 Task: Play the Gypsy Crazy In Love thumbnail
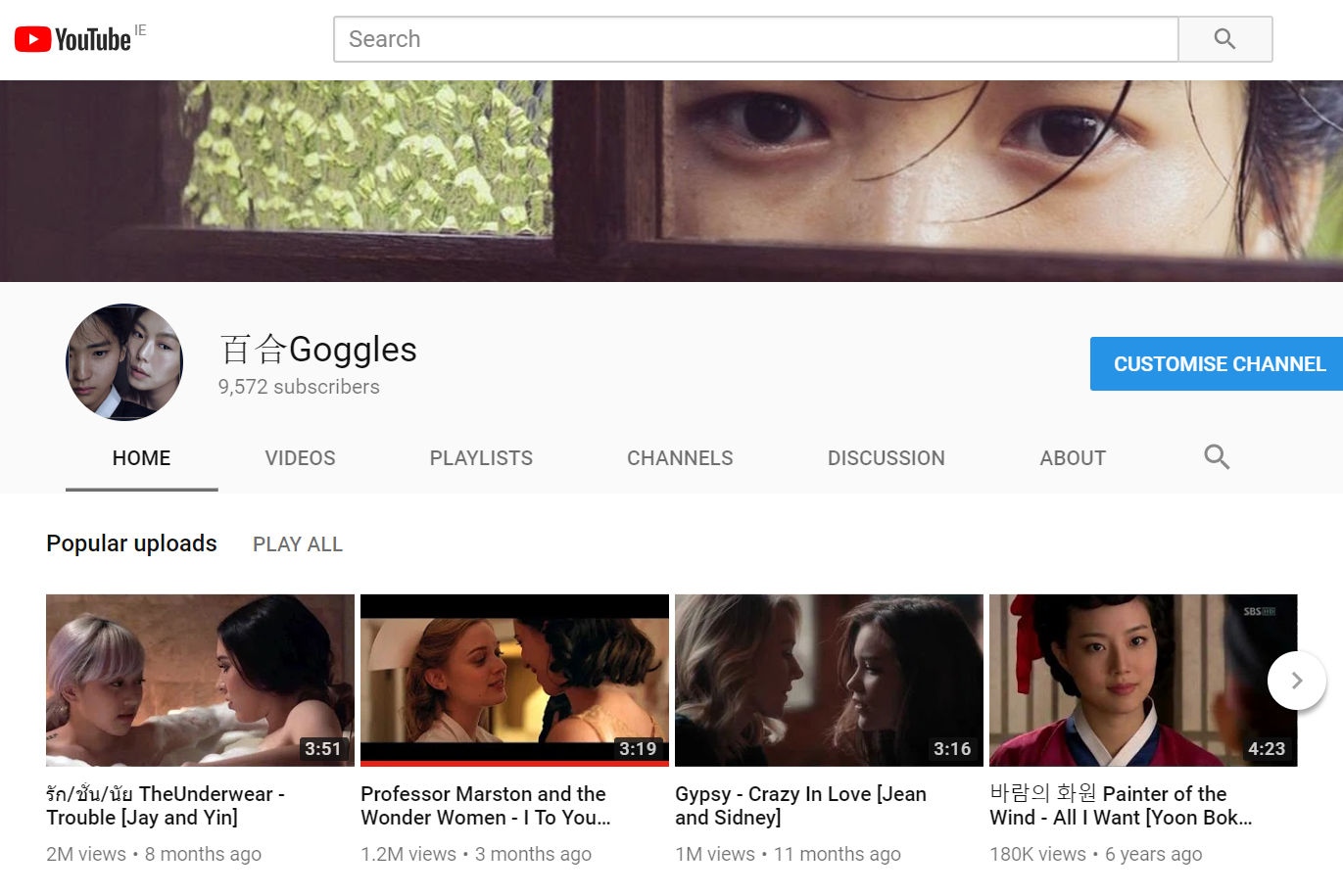[829, 680]
